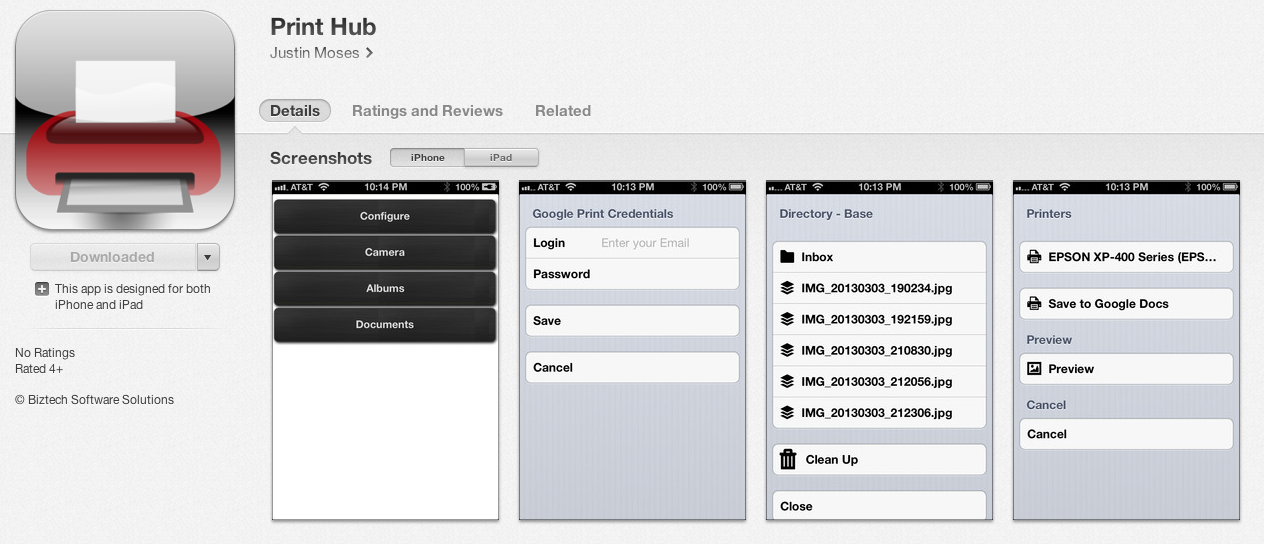Click the Save to Google Docs text
The image size is (1264, 544).
pyautogui.click(x=1108, y=304)
